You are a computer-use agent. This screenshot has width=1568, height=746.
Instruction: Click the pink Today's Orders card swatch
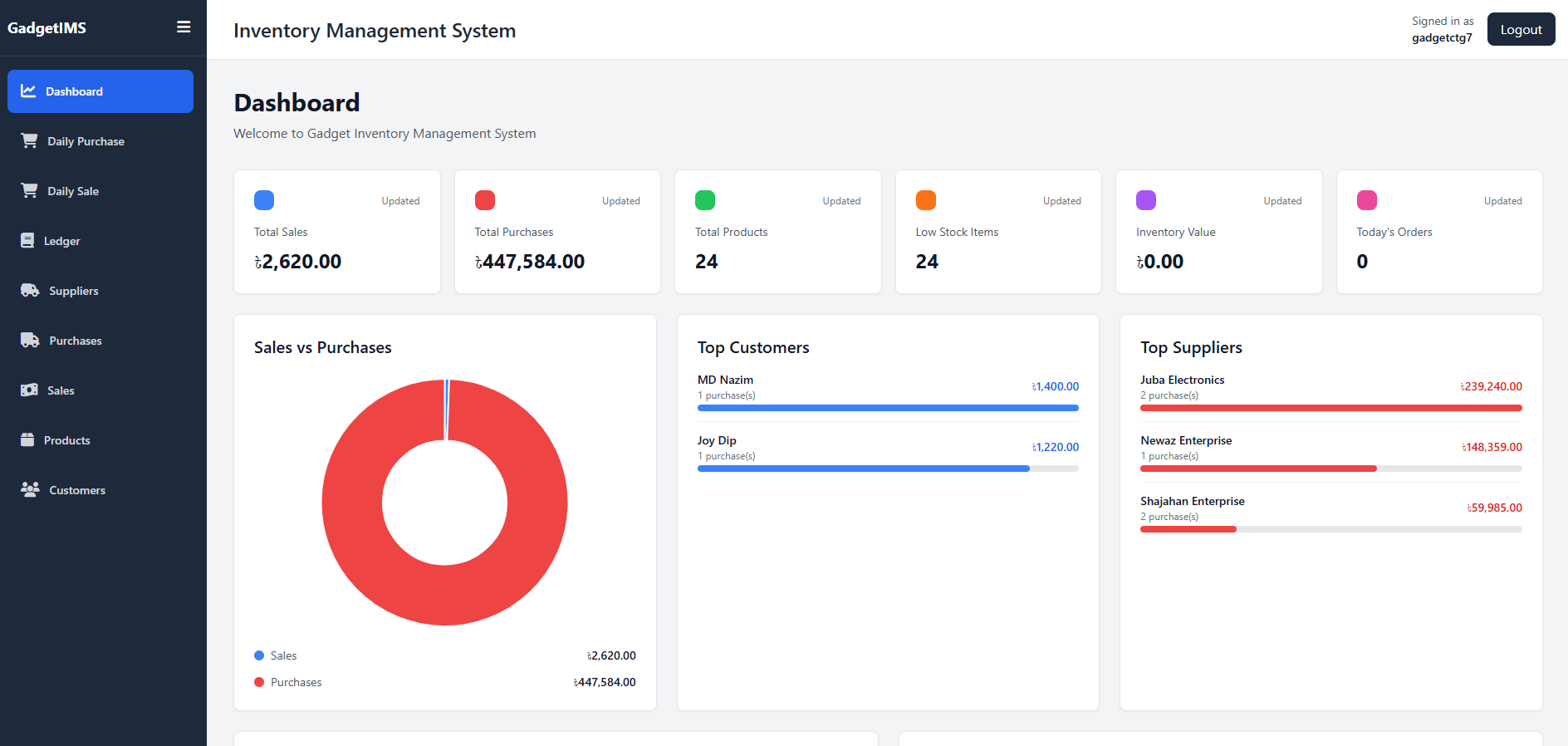click(x=1367, y=200)
